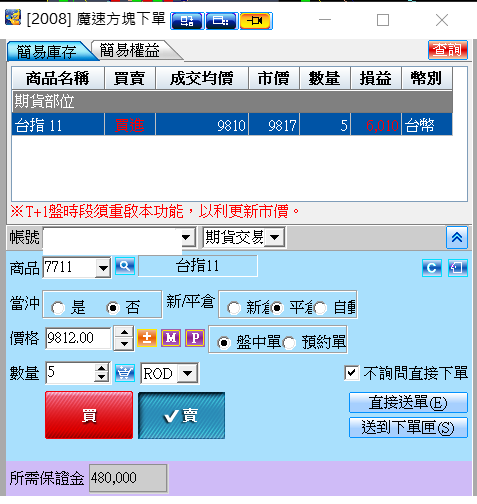Click the 9810 average price cell
477x504 pixels.
point(202,125)
